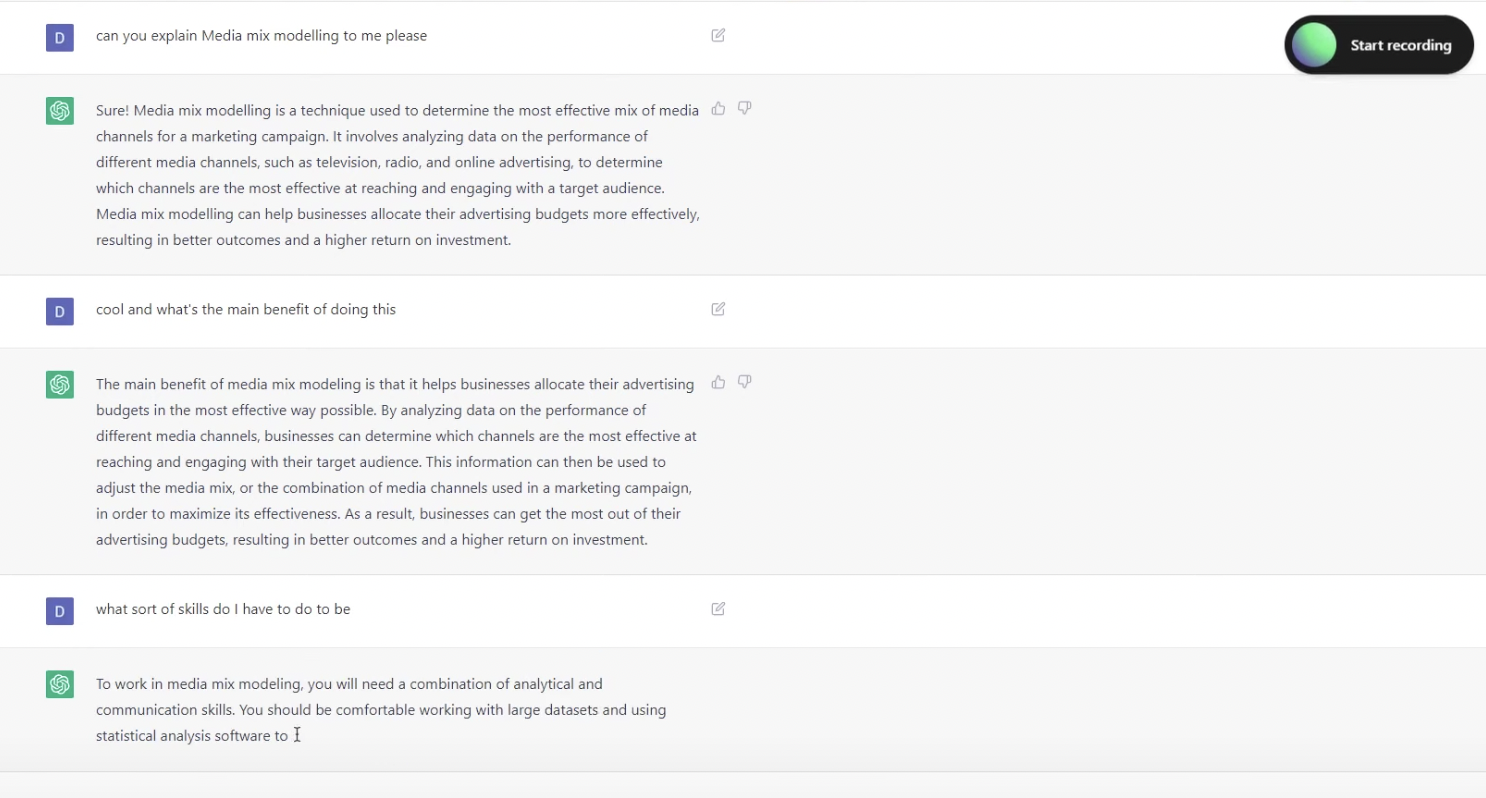Click the skills question message row
This screenshot has width=1486, height=798.
point(222,608)
